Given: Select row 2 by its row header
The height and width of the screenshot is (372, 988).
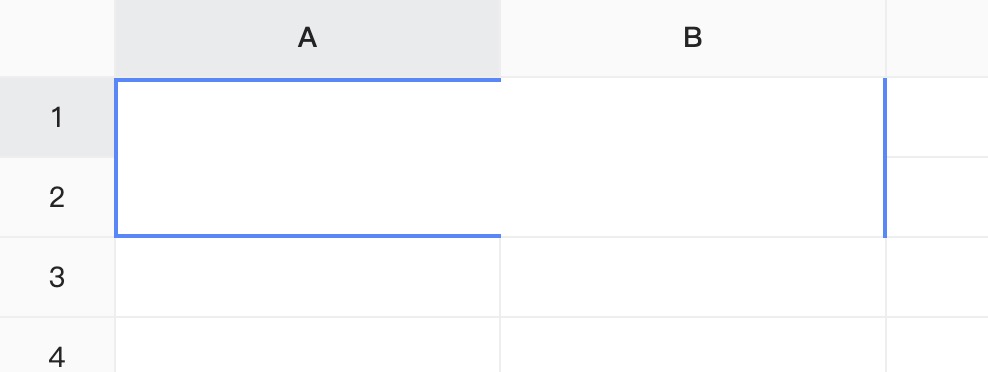Looking at the screenshot, I should 57,197.
